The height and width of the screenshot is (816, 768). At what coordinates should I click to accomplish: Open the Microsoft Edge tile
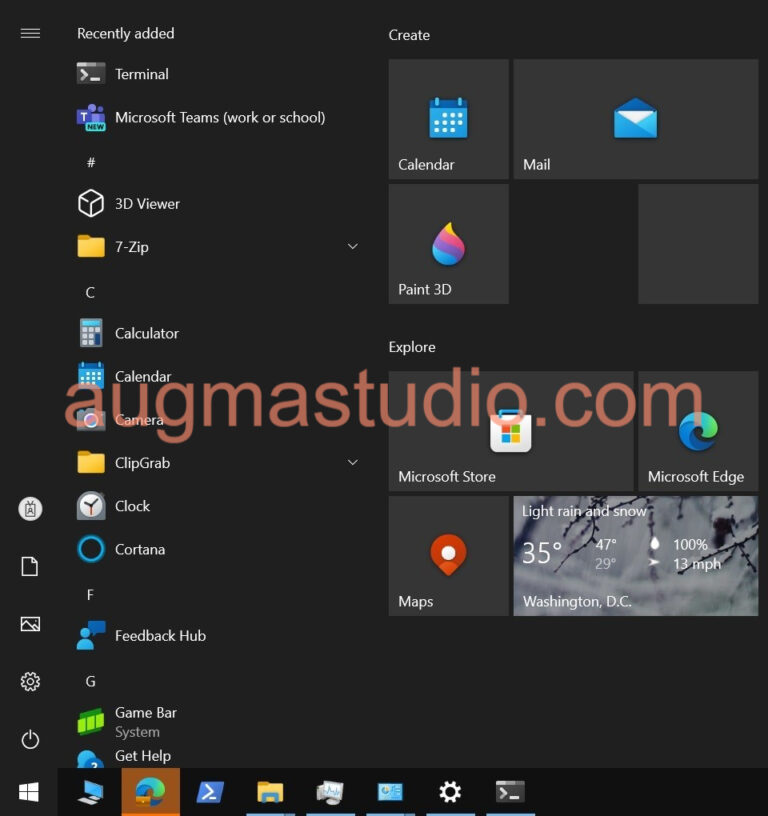698,431
